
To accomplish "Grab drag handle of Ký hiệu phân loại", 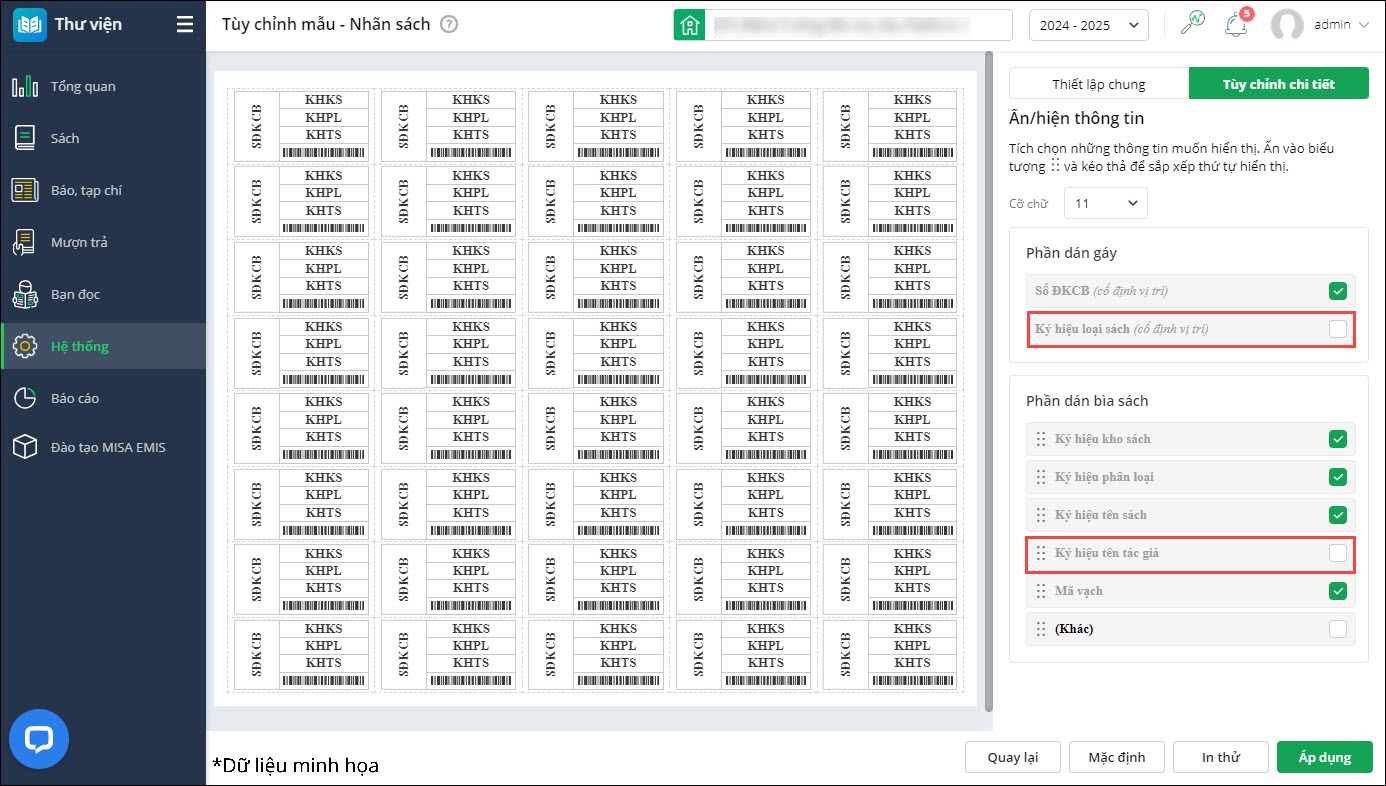I will (1040, 477).
